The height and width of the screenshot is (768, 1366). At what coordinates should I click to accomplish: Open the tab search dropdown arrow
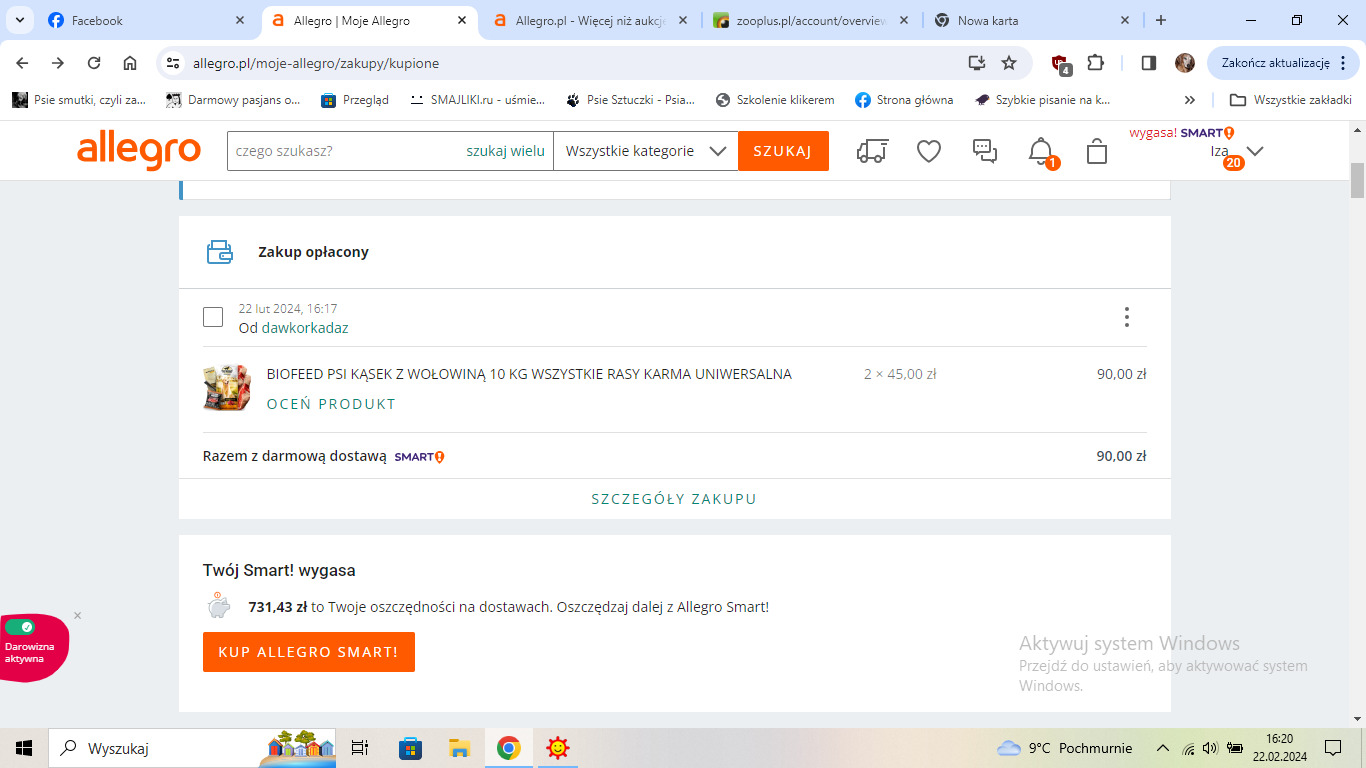(x=19, y=20)
